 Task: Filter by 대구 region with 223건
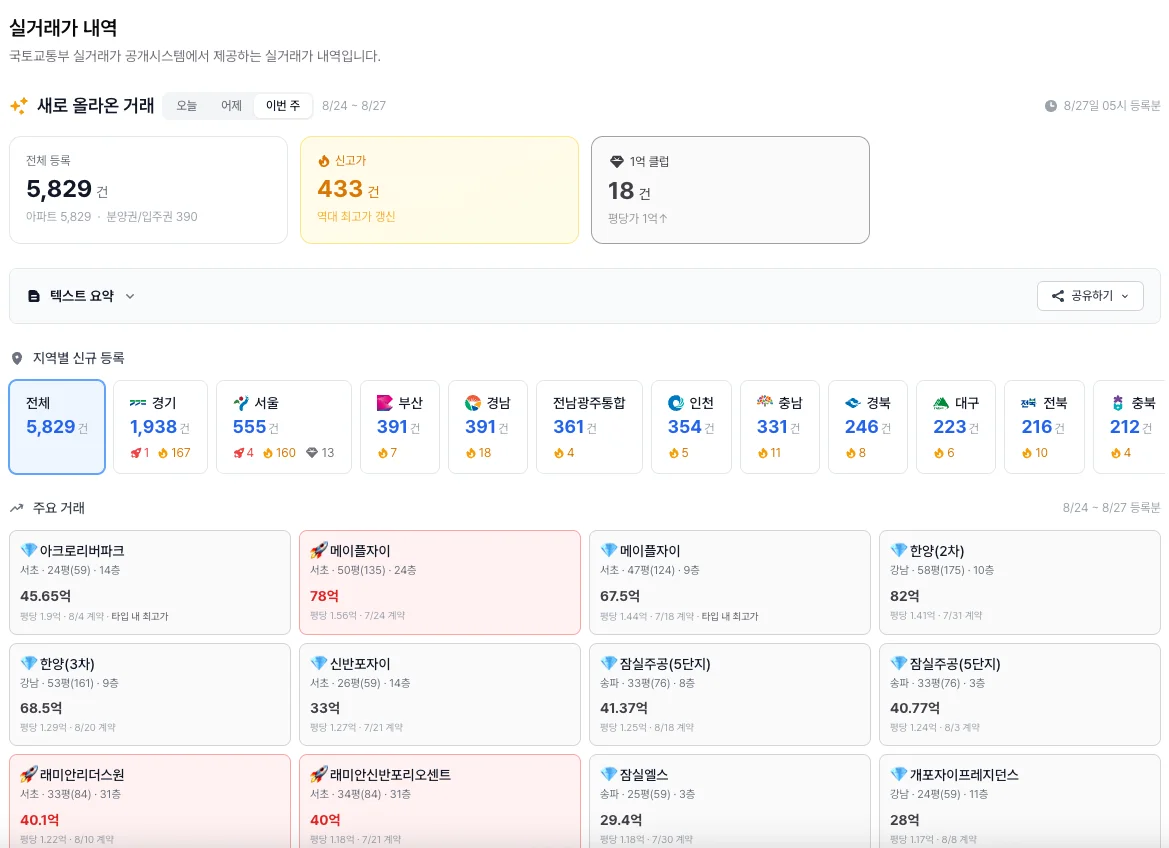click(956, 427)
